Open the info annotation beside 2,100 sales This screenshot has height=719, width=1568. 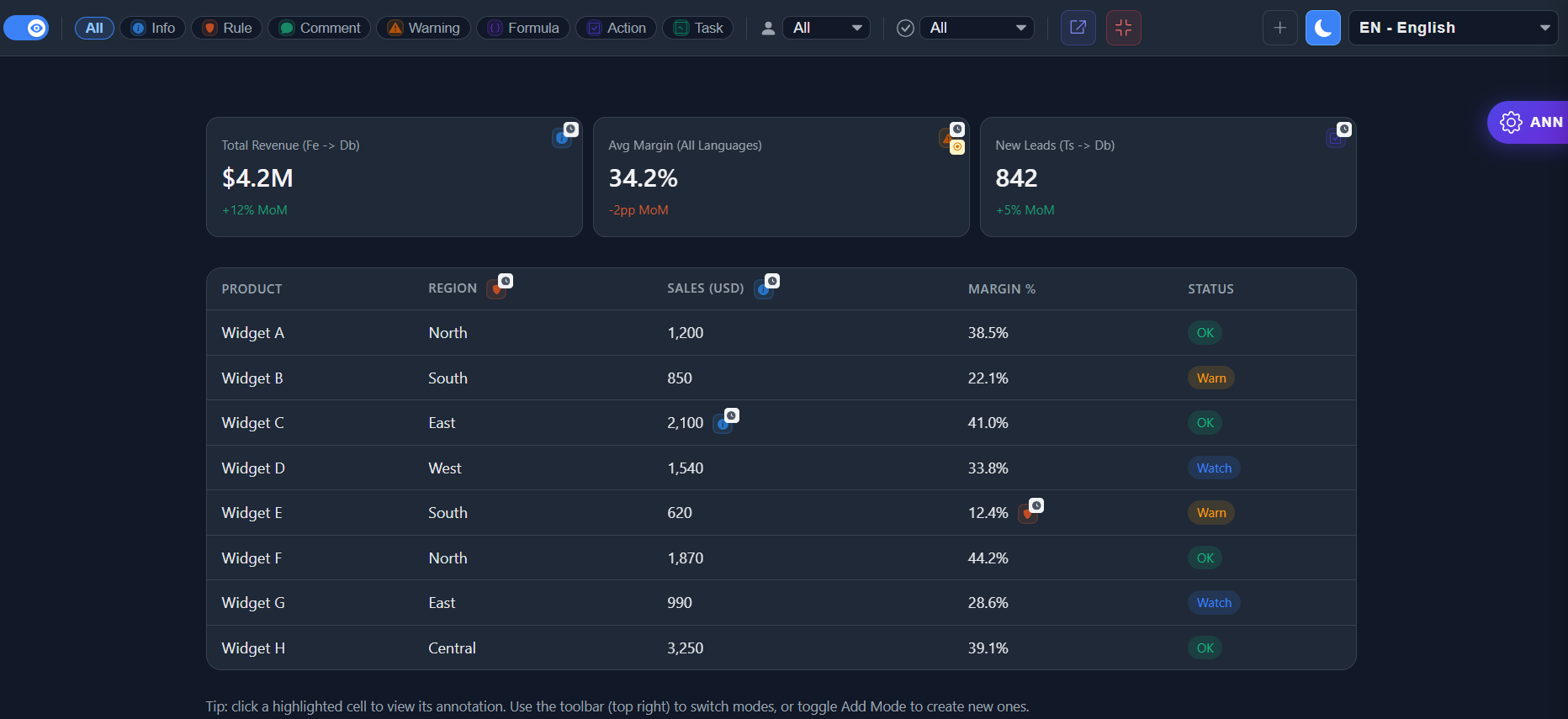pos(723,424)
